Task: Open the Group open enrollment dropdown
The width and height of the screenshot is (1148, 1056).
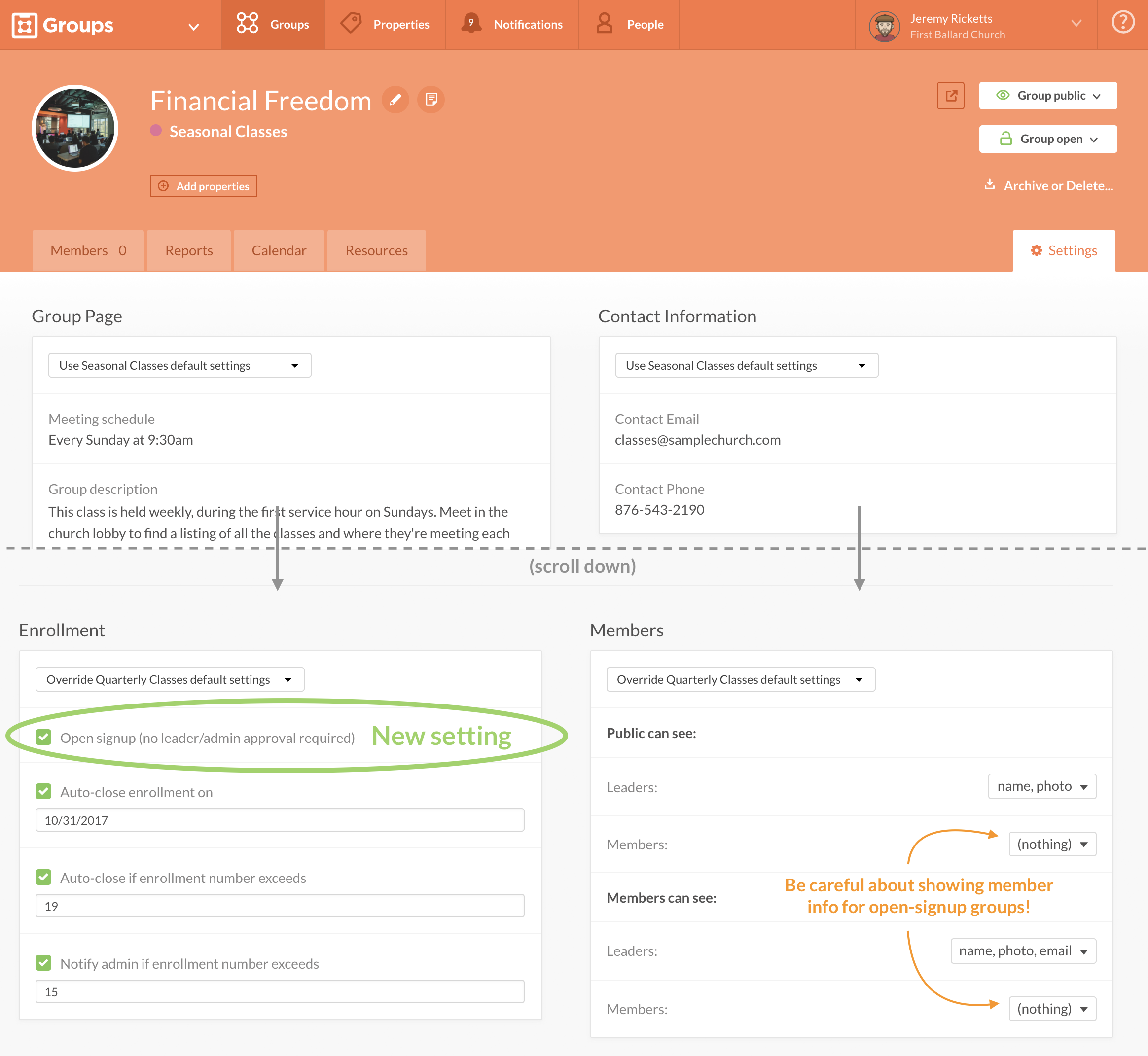Action: pos(1047,139)
